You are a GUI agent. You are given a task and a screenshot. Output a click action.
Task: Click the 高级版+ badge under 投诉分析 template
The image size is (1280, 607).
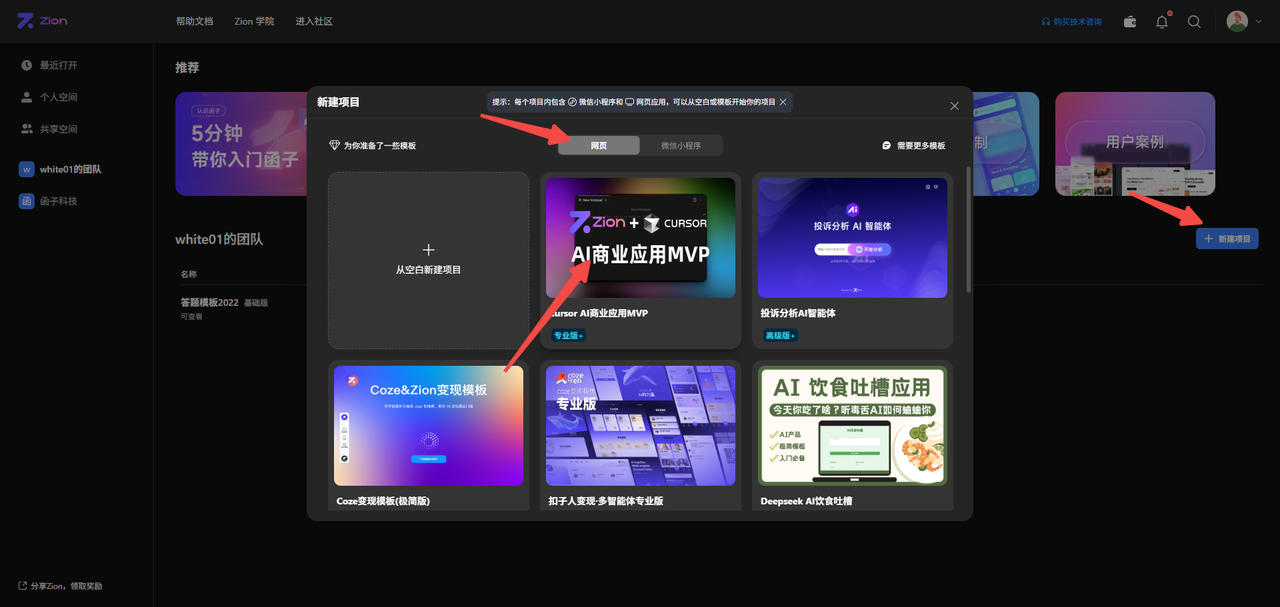781,335
